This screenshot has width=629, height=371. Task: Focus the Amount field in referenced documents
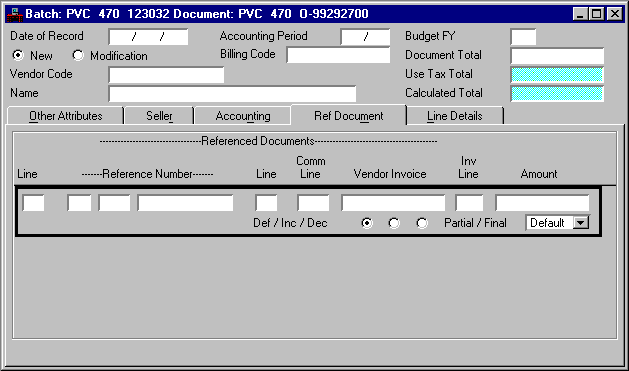pyautogui.click(x=542, y=203)
